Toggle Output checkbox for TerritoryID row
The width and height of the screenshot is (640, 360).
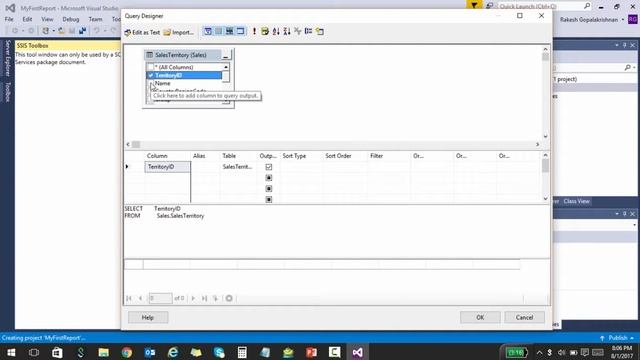coord(269,167)
